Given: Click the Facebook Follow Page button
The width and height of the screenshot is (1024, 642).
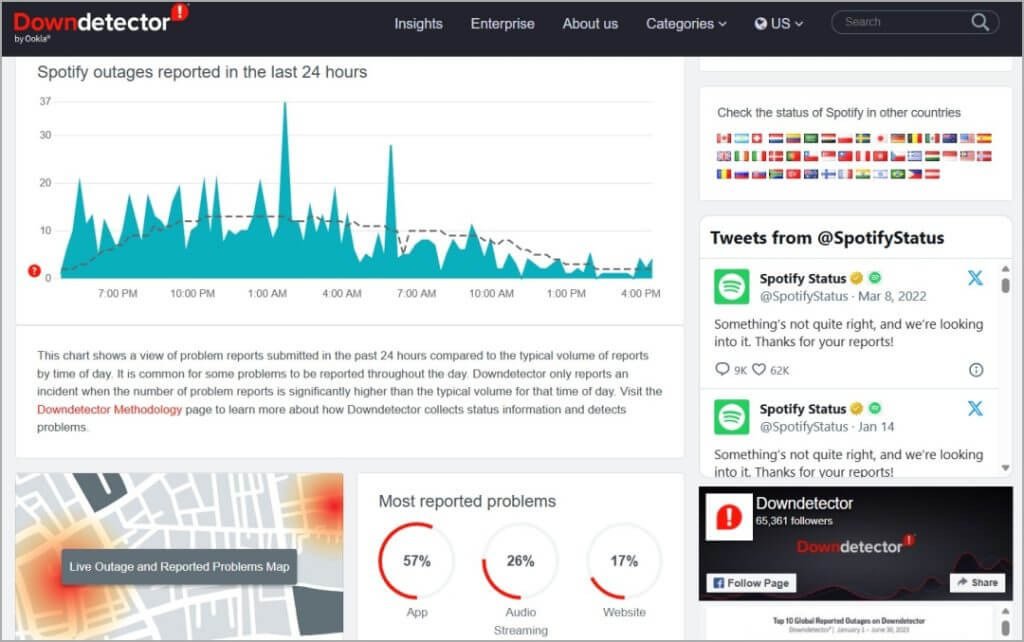Looking at the screenshot, I should [751, 583].
